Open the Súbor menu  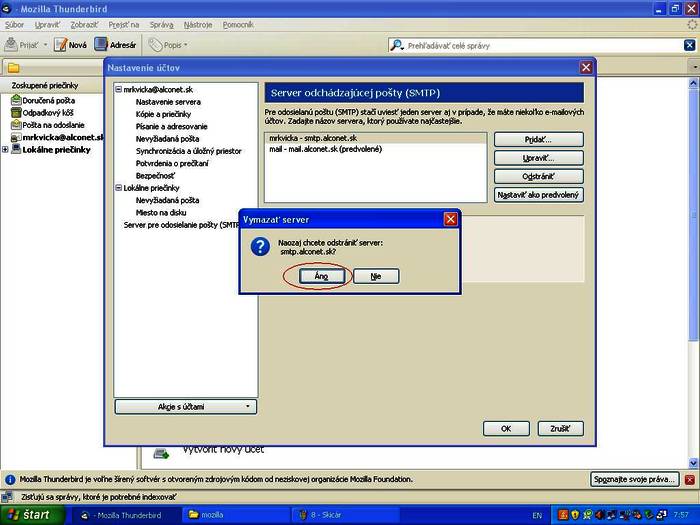coord(14,25)
